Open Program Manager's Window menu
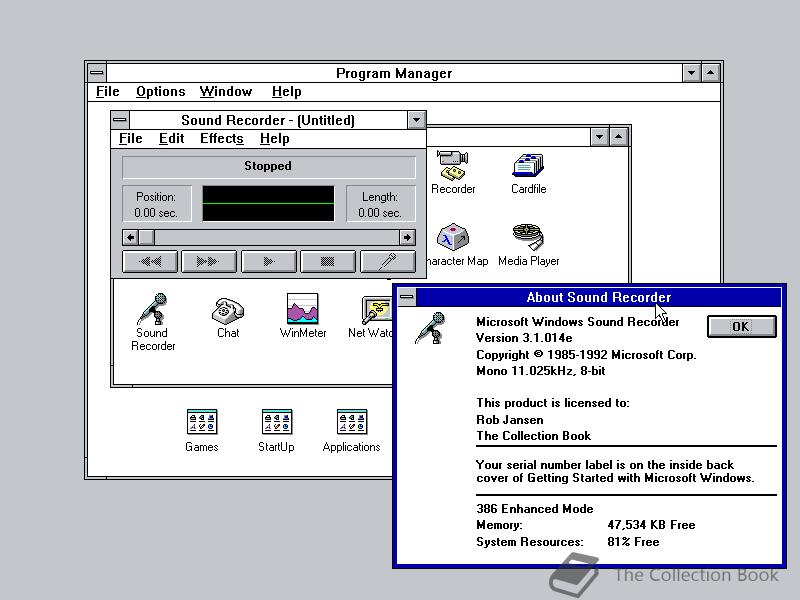The width and height of the screenshot is (800, 600). coord(226,92)
